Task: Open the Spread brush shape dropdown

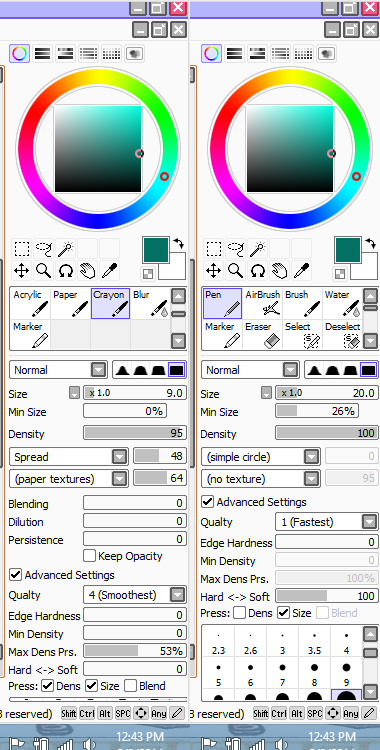Action: coord(69,457)
